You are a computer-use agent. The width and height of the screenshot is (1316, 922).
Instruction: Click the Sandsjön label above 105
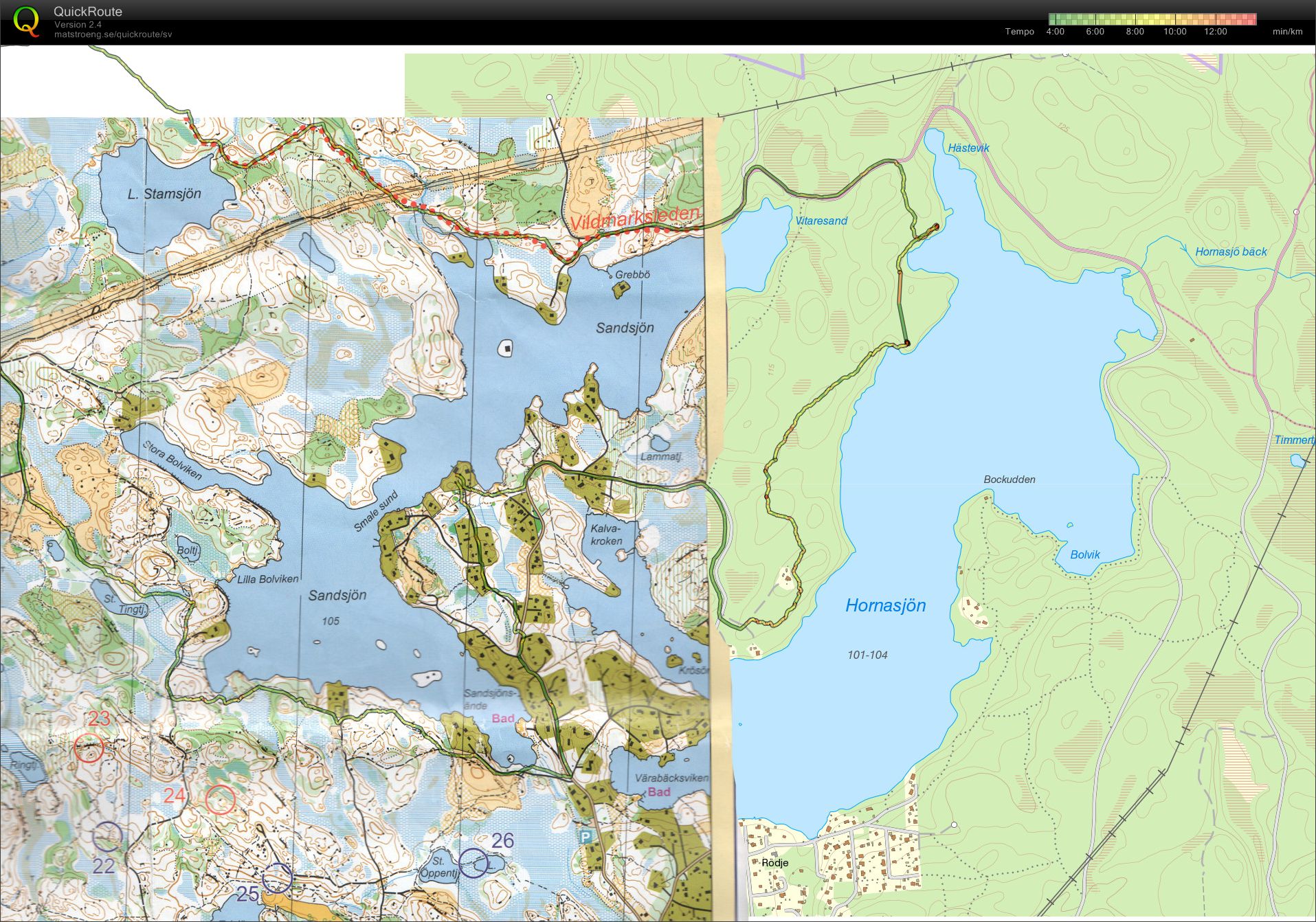click(x=337, y=595)
